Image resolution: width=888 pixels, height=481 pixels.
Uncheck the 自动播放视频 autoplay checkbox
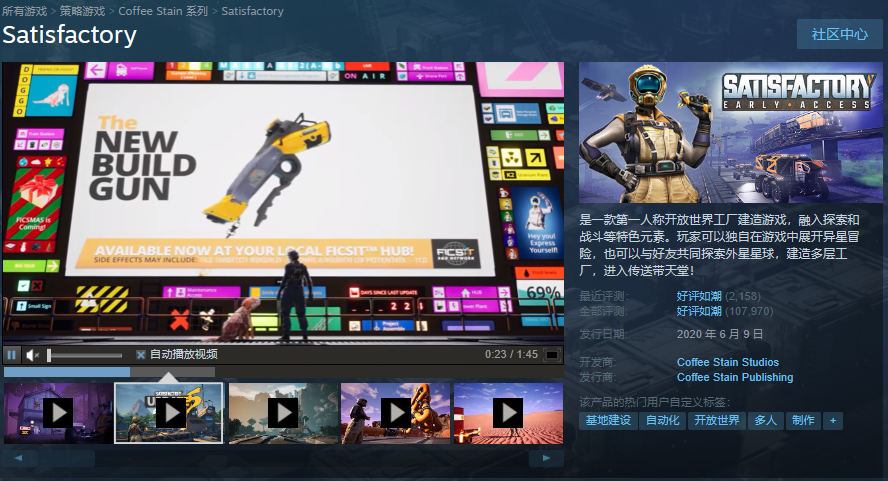click(x=141, y=355)
